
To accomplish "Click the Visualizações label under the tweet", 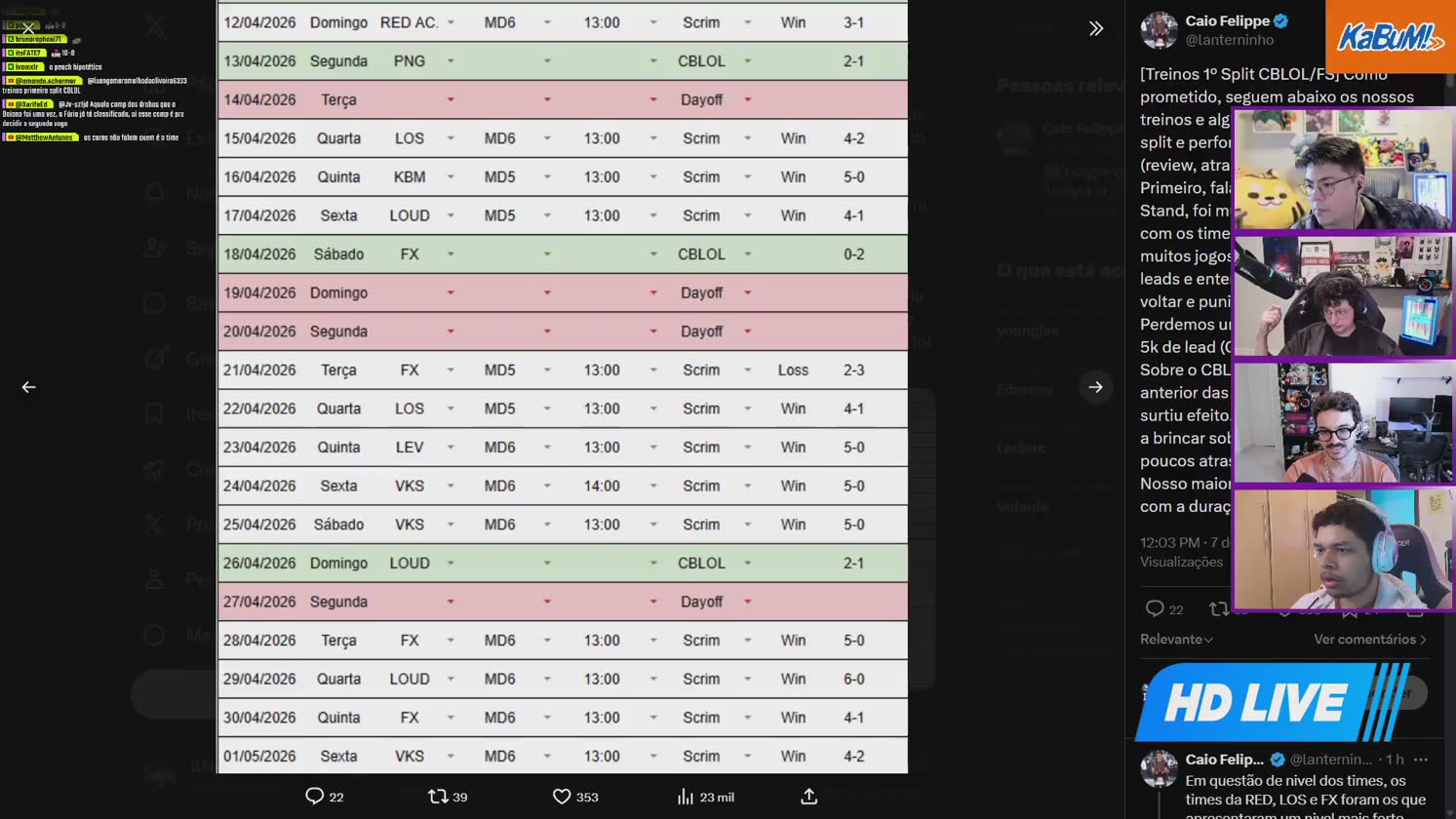I will [x=1181, y=562].
